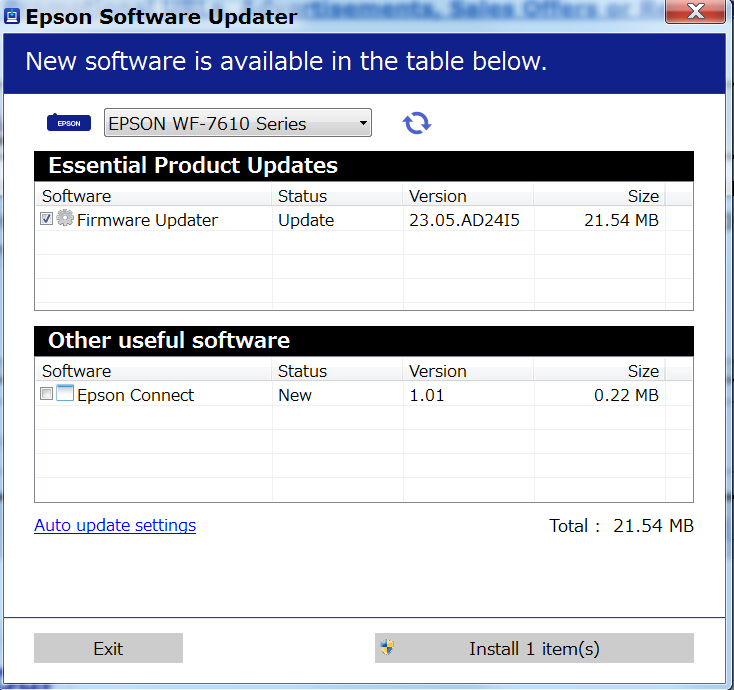Click Install 1 item(s) button
The image size is (734, 690).
coord(534,648)
